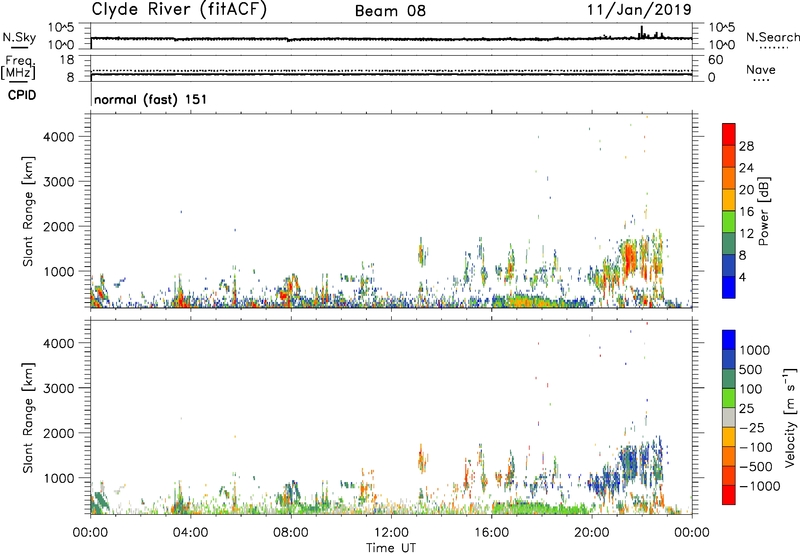Click the '16:00' time tick label
Image resolution: width=800 pixels, height=554 pixels.
point(491,533)
